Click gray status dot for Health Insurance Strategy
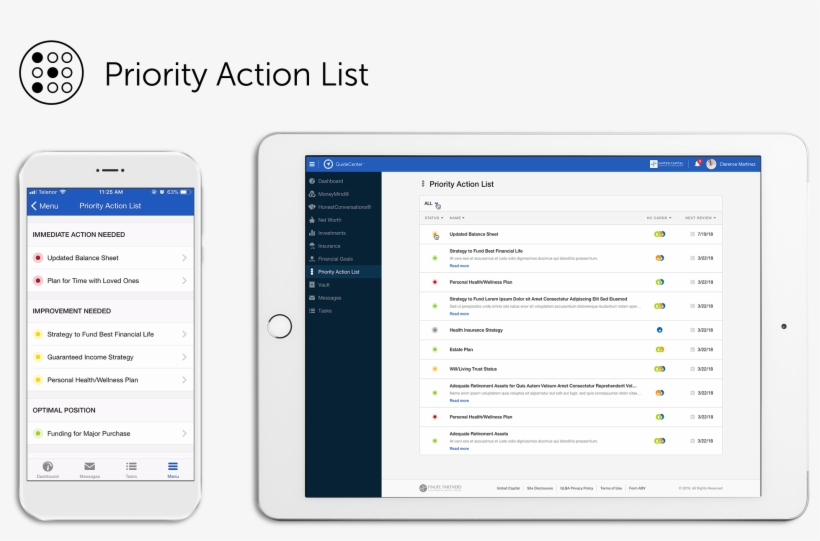The width and height of the screenshot is (820, 541). click(435, 330)
